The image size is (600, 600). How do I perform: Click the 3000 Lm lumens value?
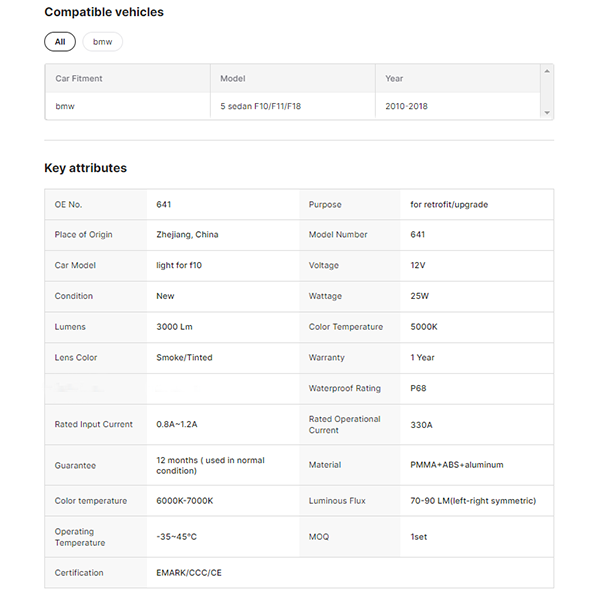click(174, 327)
